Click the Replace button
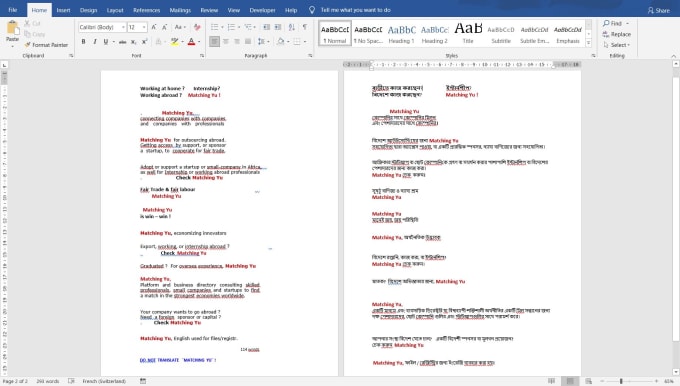 [x=617, y=34]
